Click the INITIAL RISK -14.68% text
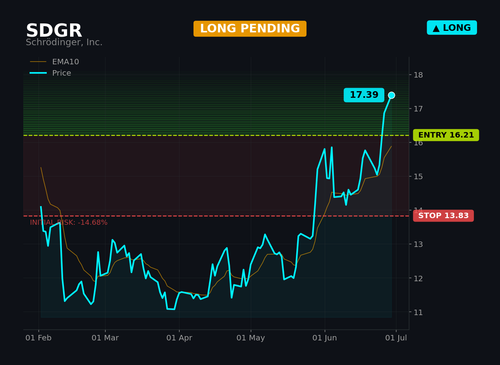 (x=69, y=222)
